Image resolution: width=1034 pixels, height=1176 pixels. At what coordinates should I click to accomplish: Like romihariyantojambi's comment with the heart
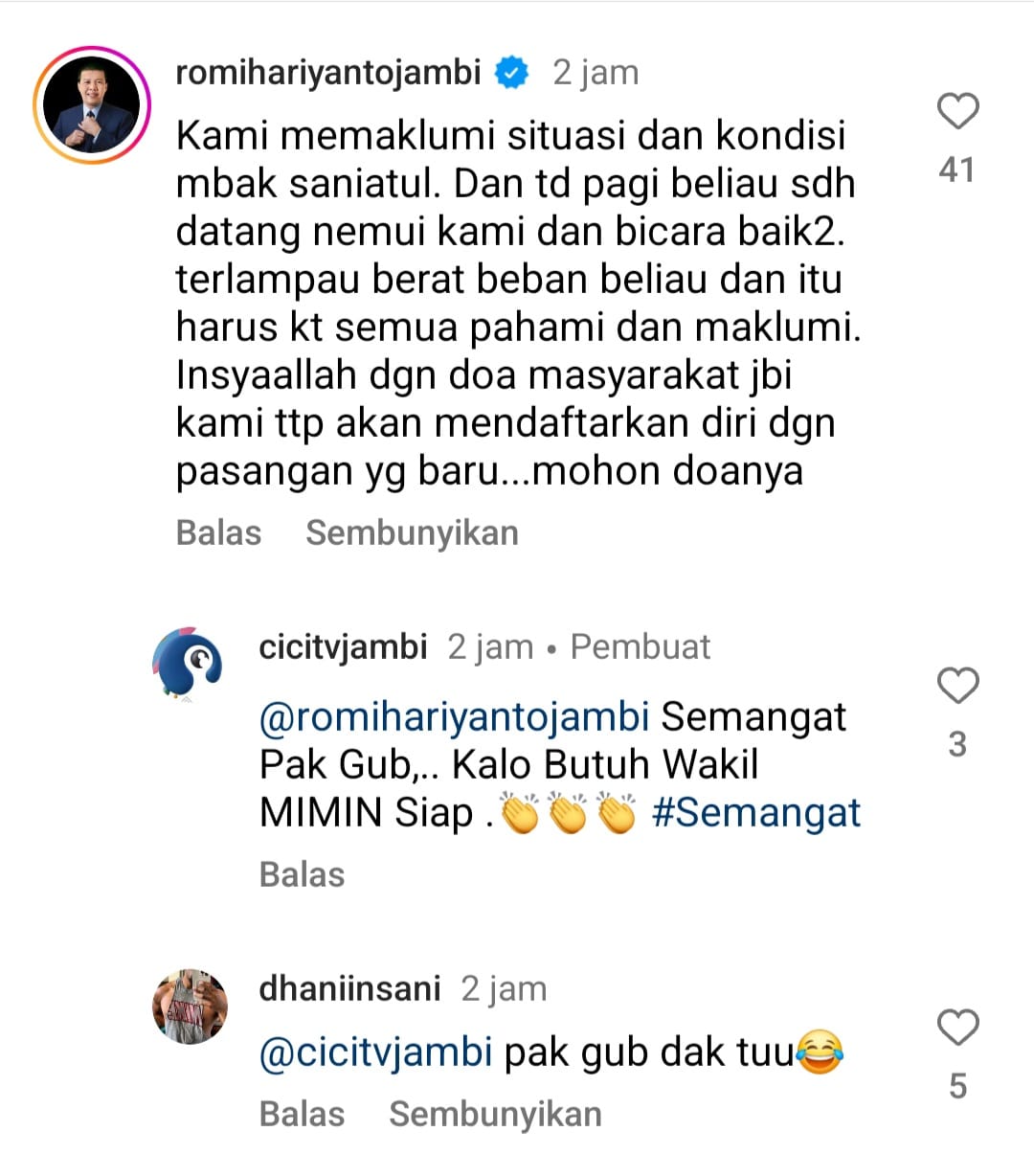point(957,112)
